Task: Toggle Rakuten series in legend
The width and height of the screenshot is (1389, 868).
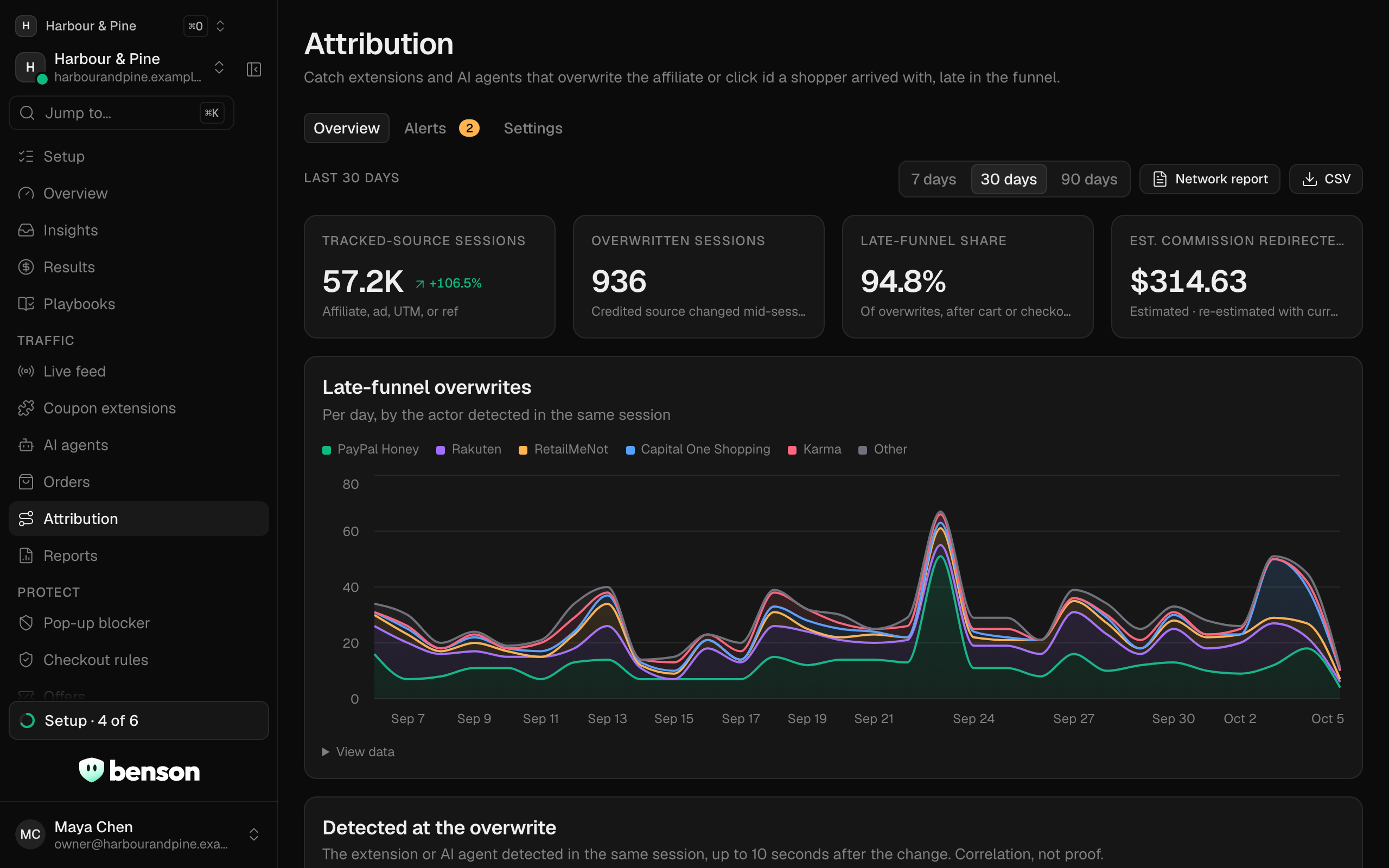Action: click(469, 450)
